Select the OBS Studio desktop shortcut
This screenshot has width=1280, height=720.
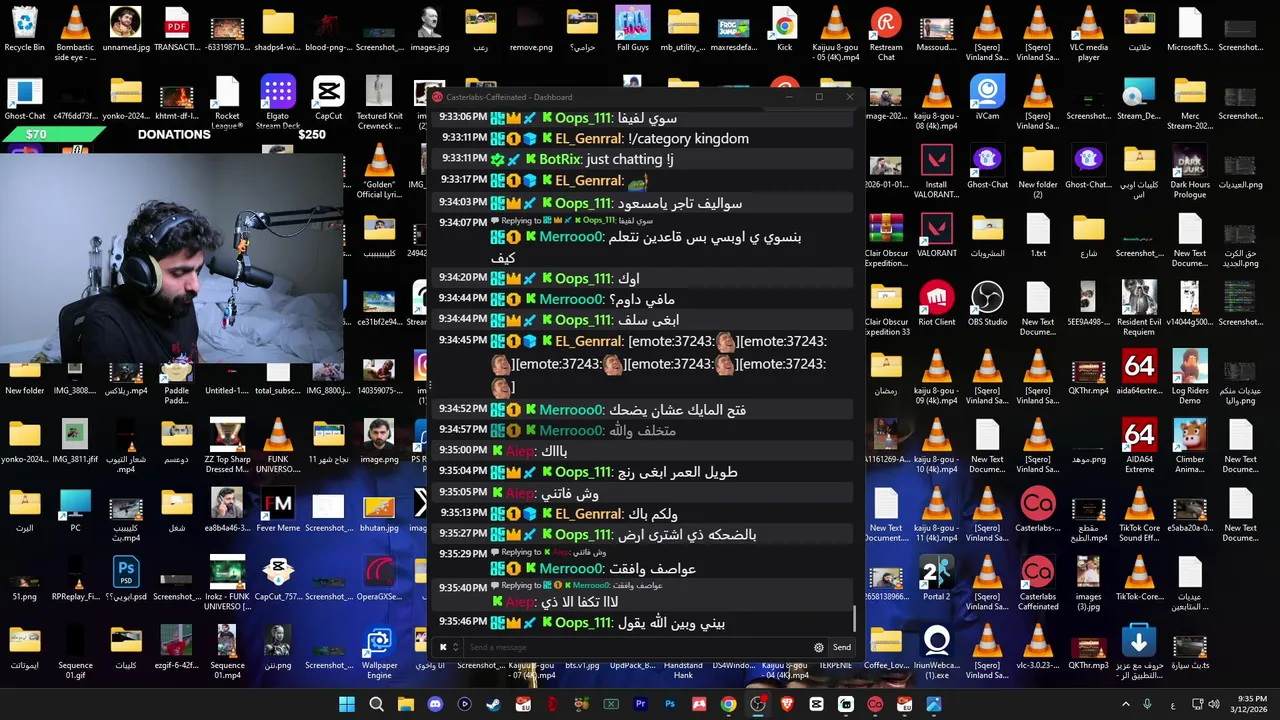(x=987, y=304)
